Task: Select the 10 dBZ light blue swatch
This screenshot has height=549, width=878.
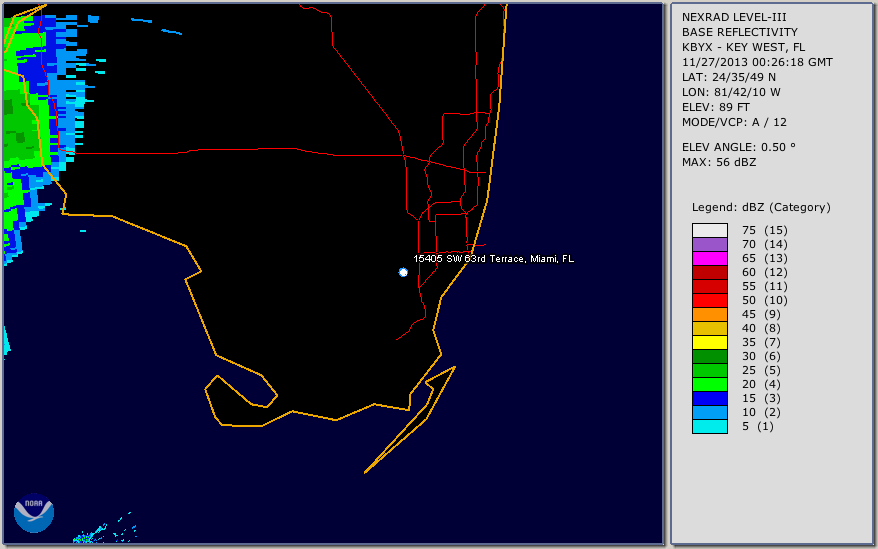Action: click(x=709, y=412)
